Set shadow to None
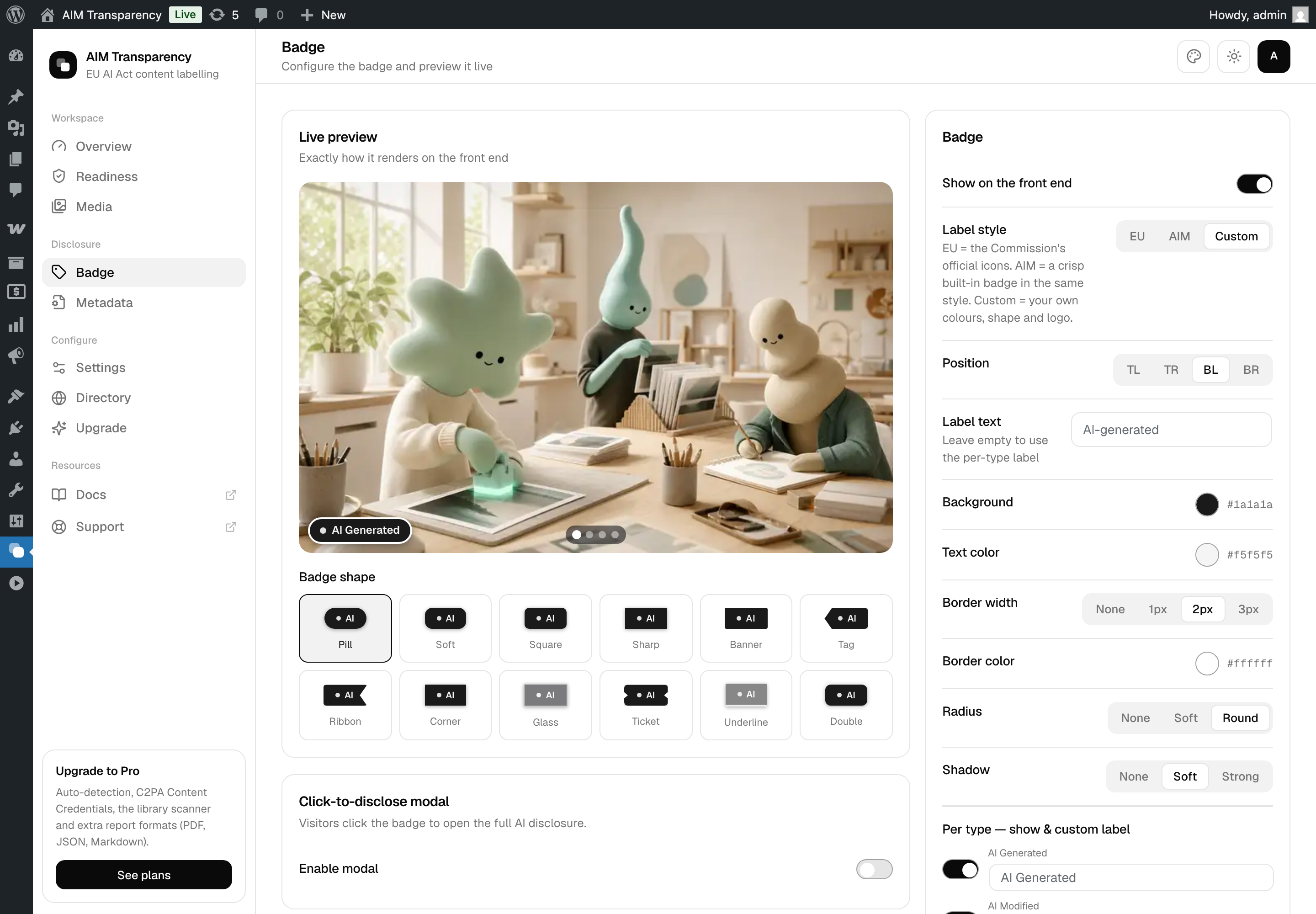Image resolution: width=1316 pixels, height=914 pixels. pyautogui.click(x=1133, y=776)
